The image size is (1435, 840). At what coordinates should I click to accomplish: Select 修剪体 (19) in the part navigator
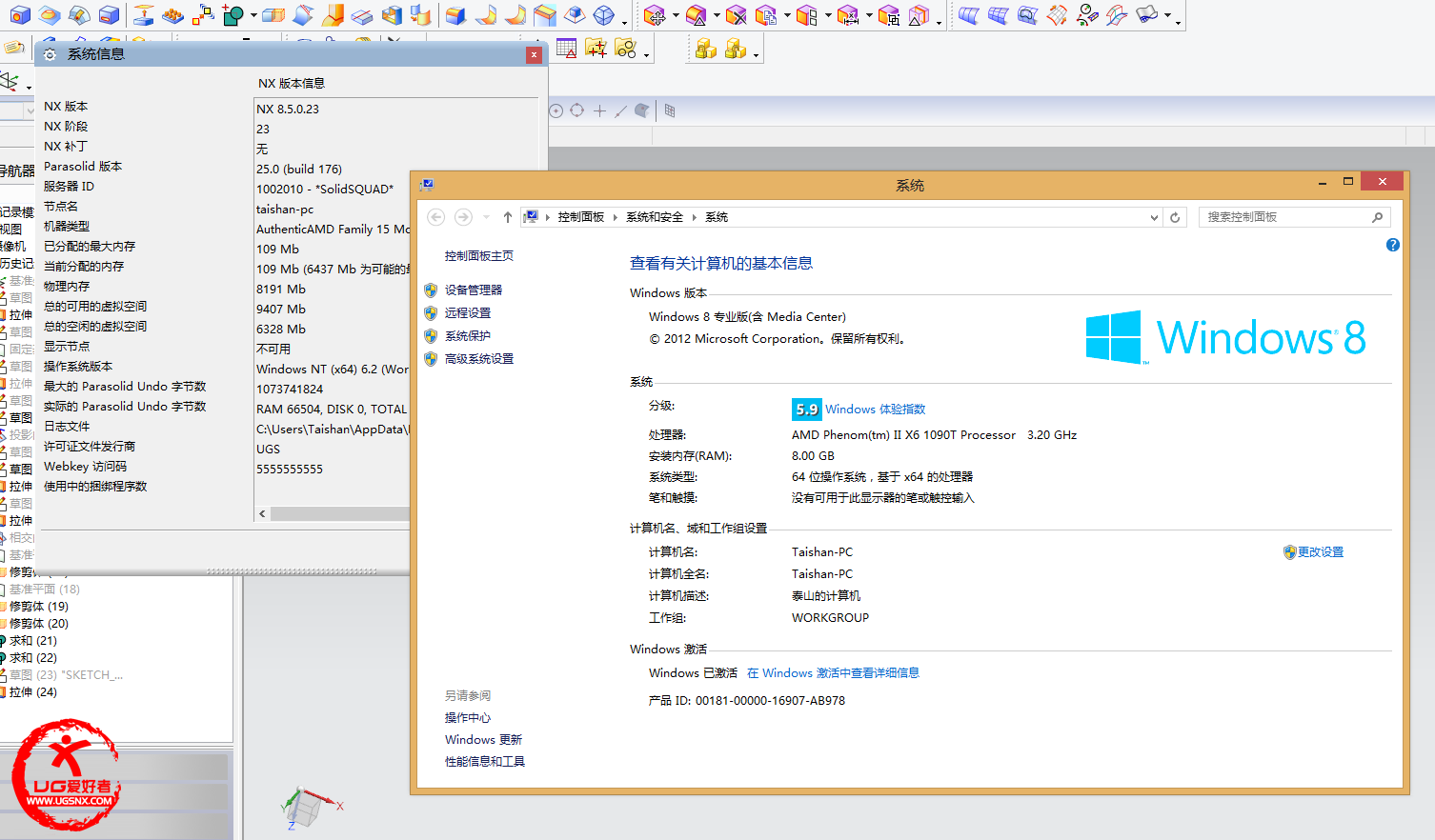[39, 607]
